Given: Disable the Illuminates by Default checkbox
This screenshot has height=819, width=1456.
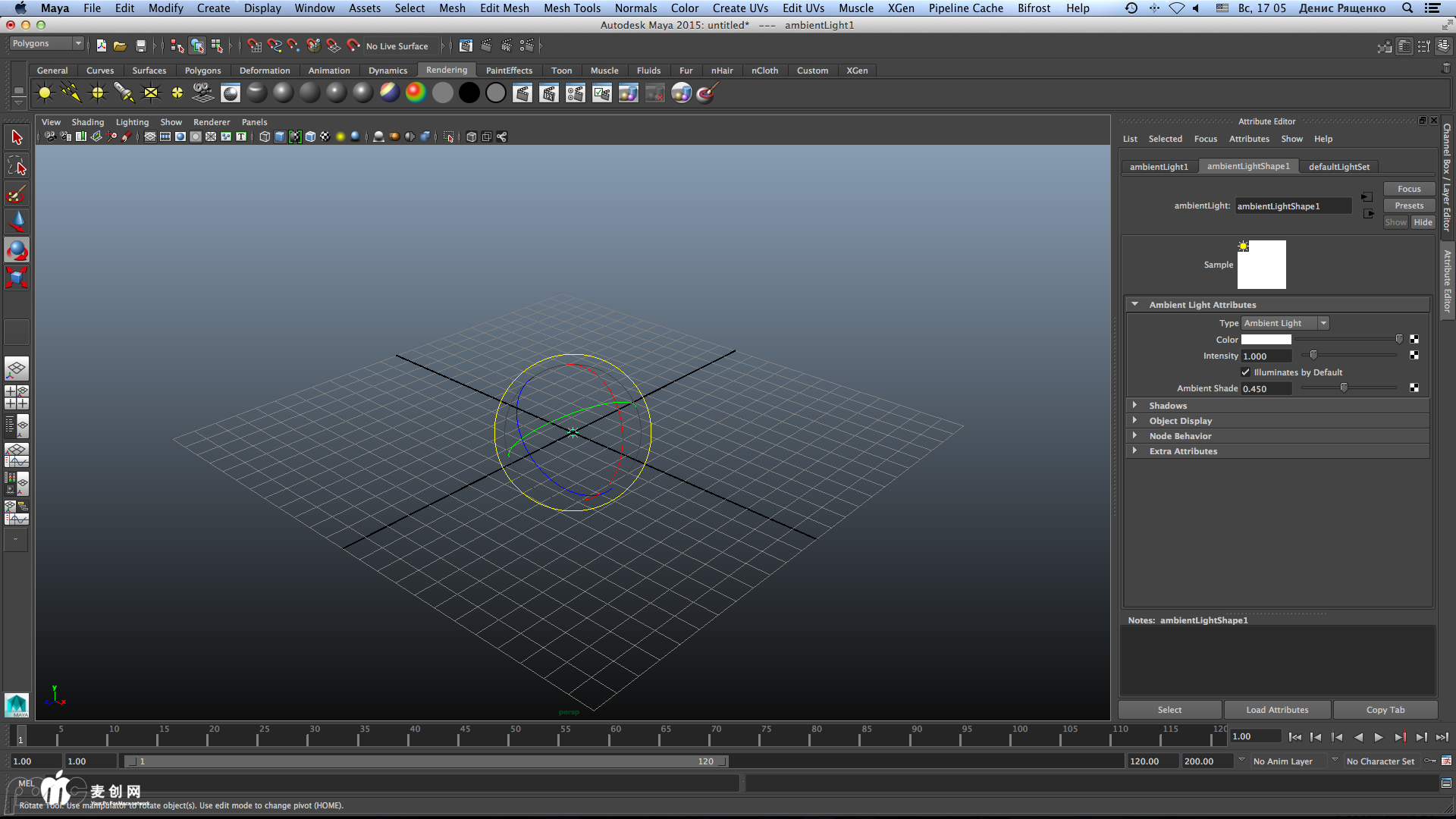Looking at the screenshot, I should coord(1246,372).
